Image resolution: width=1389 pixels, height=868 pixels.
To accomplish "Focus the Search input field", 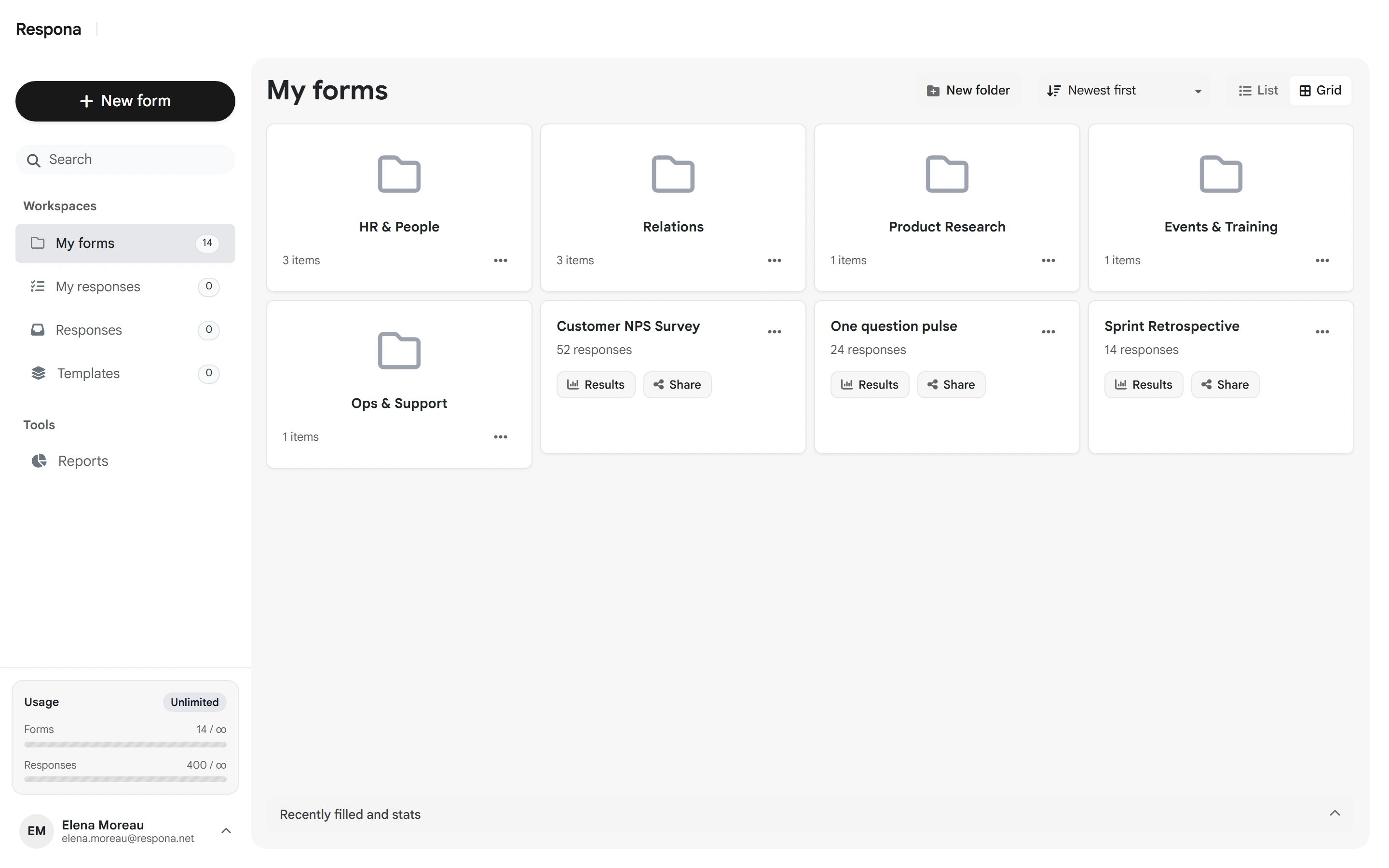I will coord(125,160).
